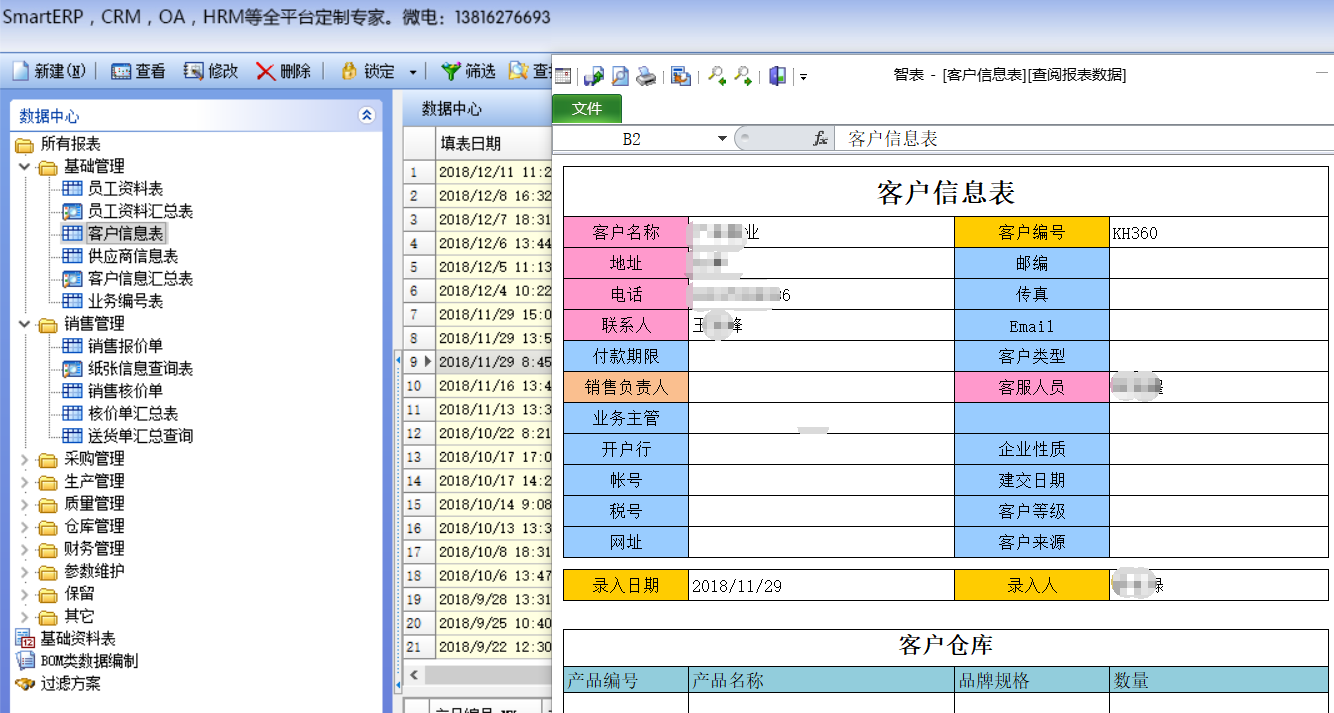The height and width of the screenshot is (713, 1334).
Task: Click the 数据中心 tab above the grid
Action: coord(451,109)
